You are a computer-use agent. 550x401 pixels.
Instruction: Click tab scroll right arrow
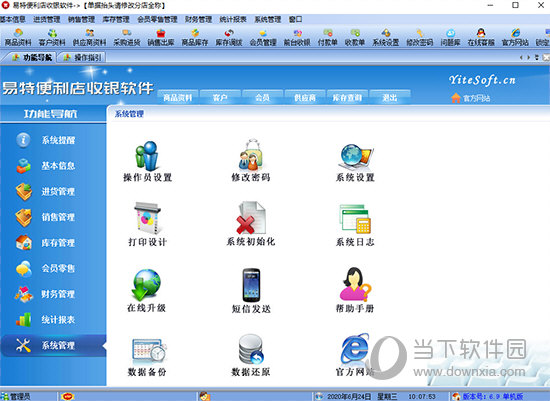click(529, 57)
